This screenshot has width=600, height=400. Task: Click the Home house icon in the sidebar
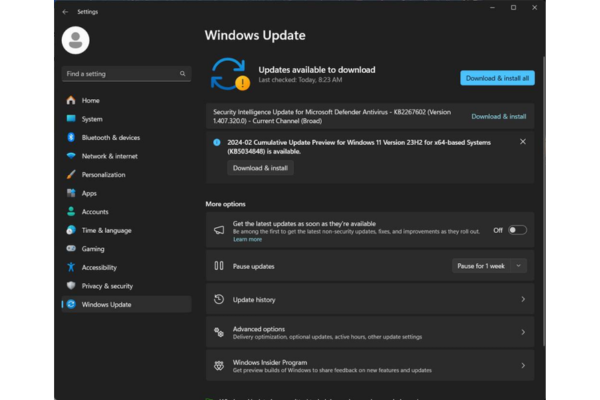[71, 100]
